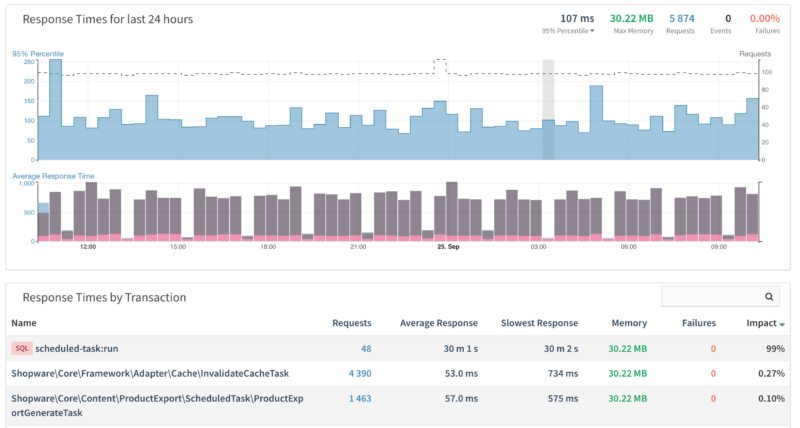Click the Response Times by Transaction heading
The height and width of the screenshot is (428, 800).
(104, 297)
